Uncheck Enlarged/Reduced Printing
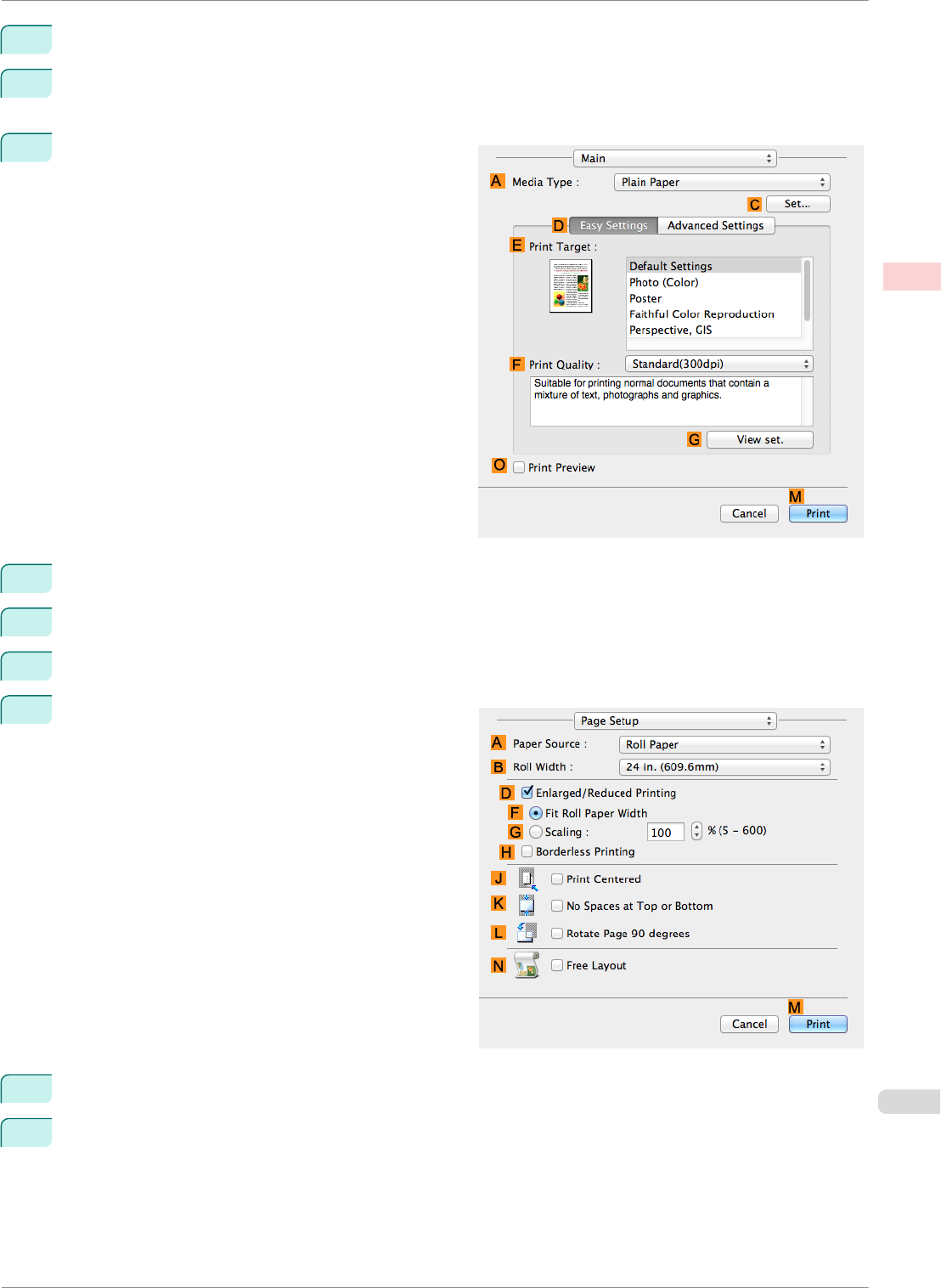The width and height of the screenshot is (941, 1288). pyautogui.click(x=527, y=792)
